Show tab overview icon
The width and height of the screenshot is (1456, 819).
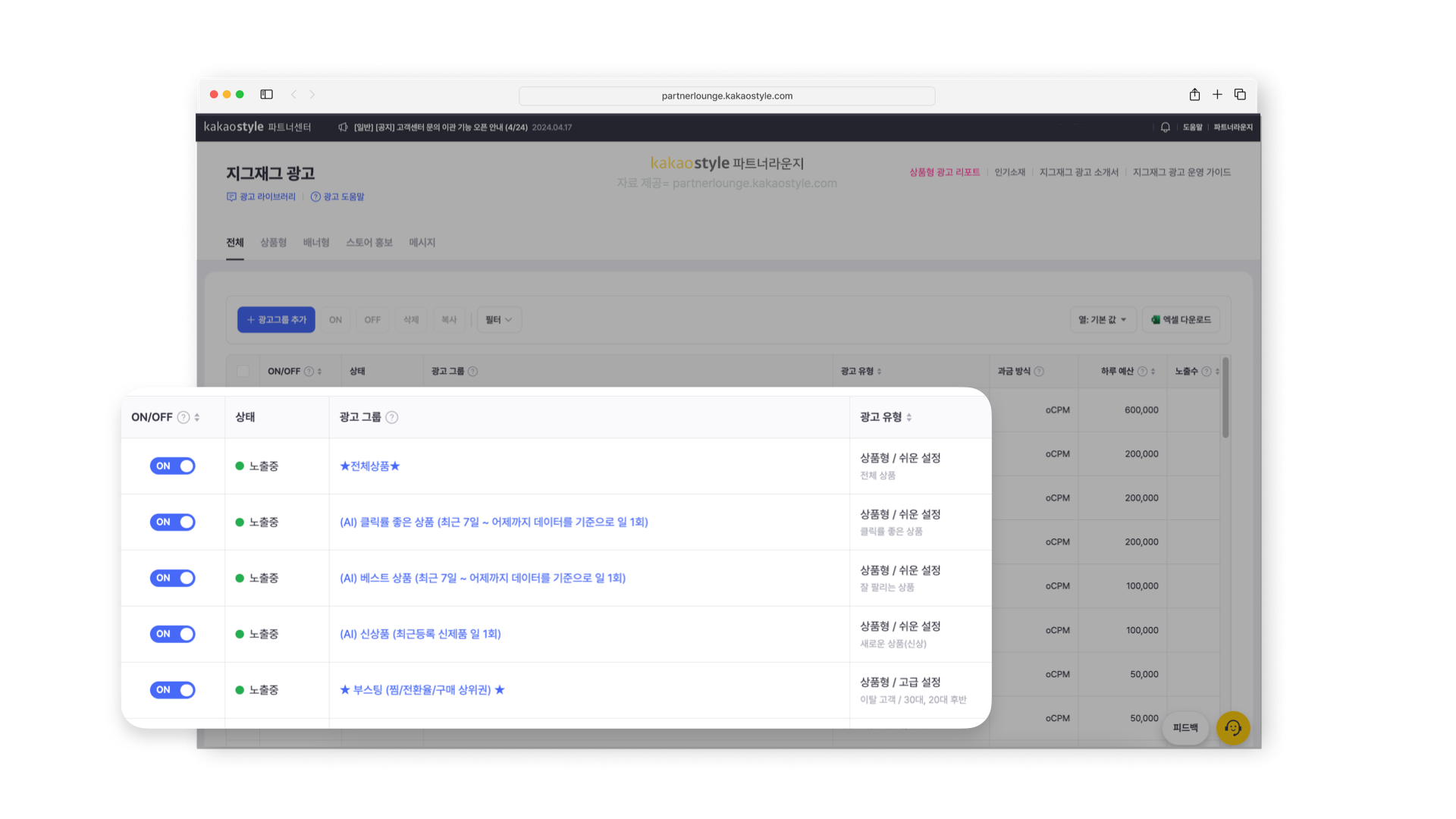1240,95
